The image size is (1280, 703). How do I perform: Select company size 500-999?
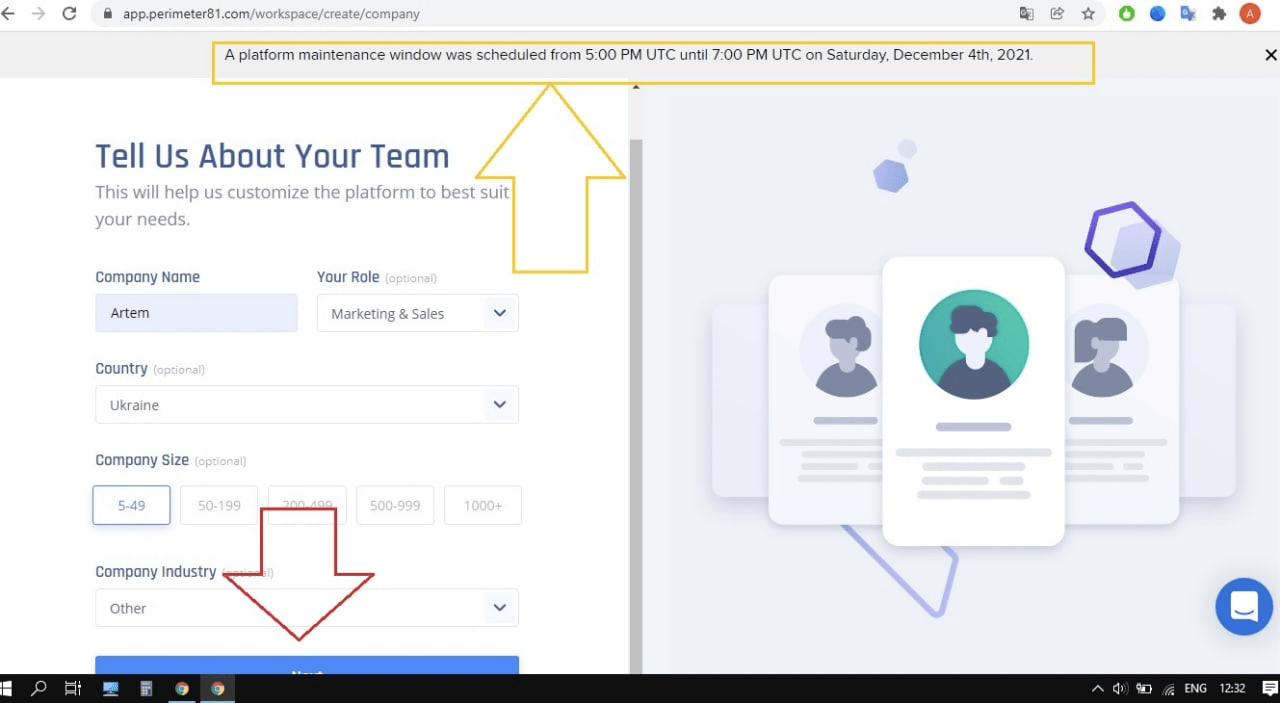click(x=395, y=505)
